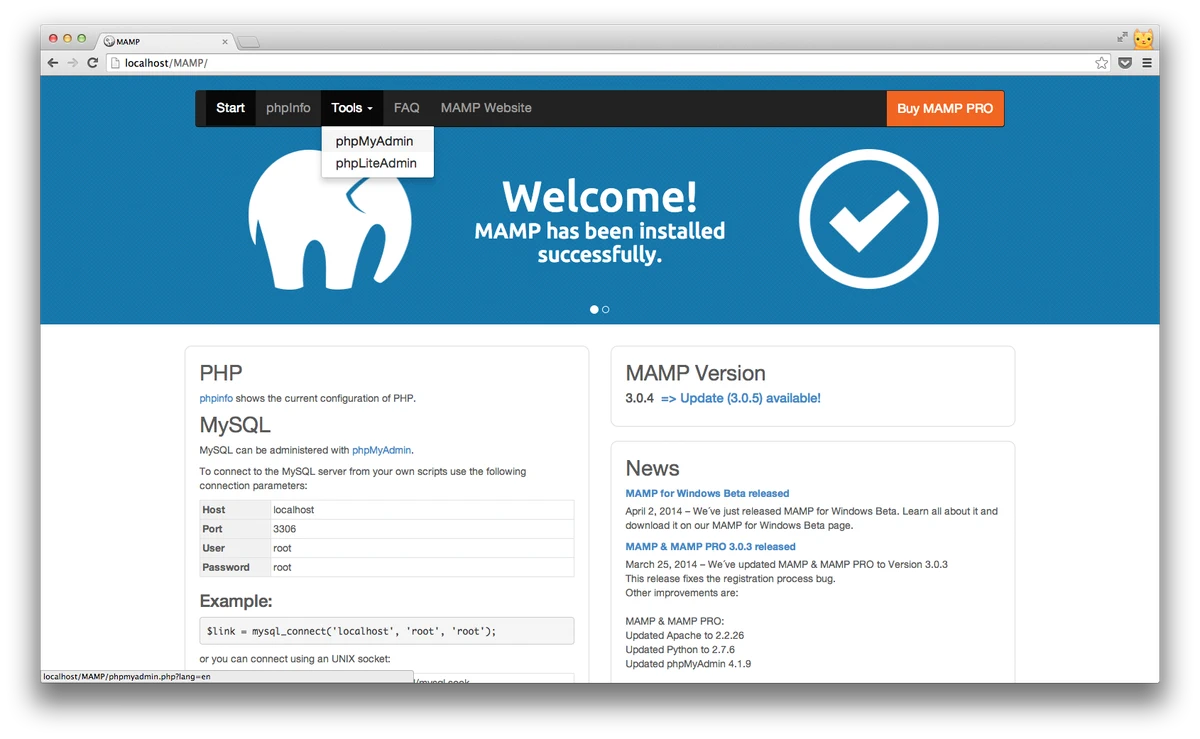Screen dimensions: 1200x739
Task: Click the Welcome! banner heading
Action: click(x=600, y=196)
